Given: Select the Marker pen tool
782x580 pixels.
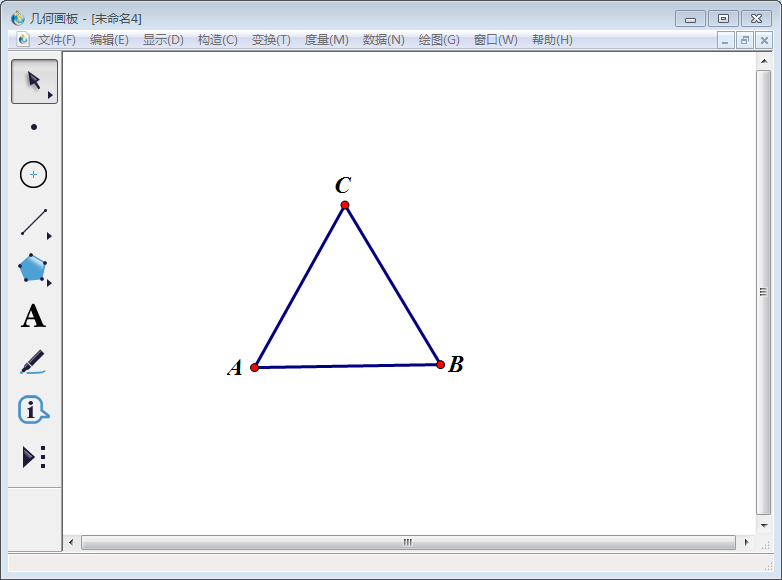Looking at the screenshot, I should point(33,362).
